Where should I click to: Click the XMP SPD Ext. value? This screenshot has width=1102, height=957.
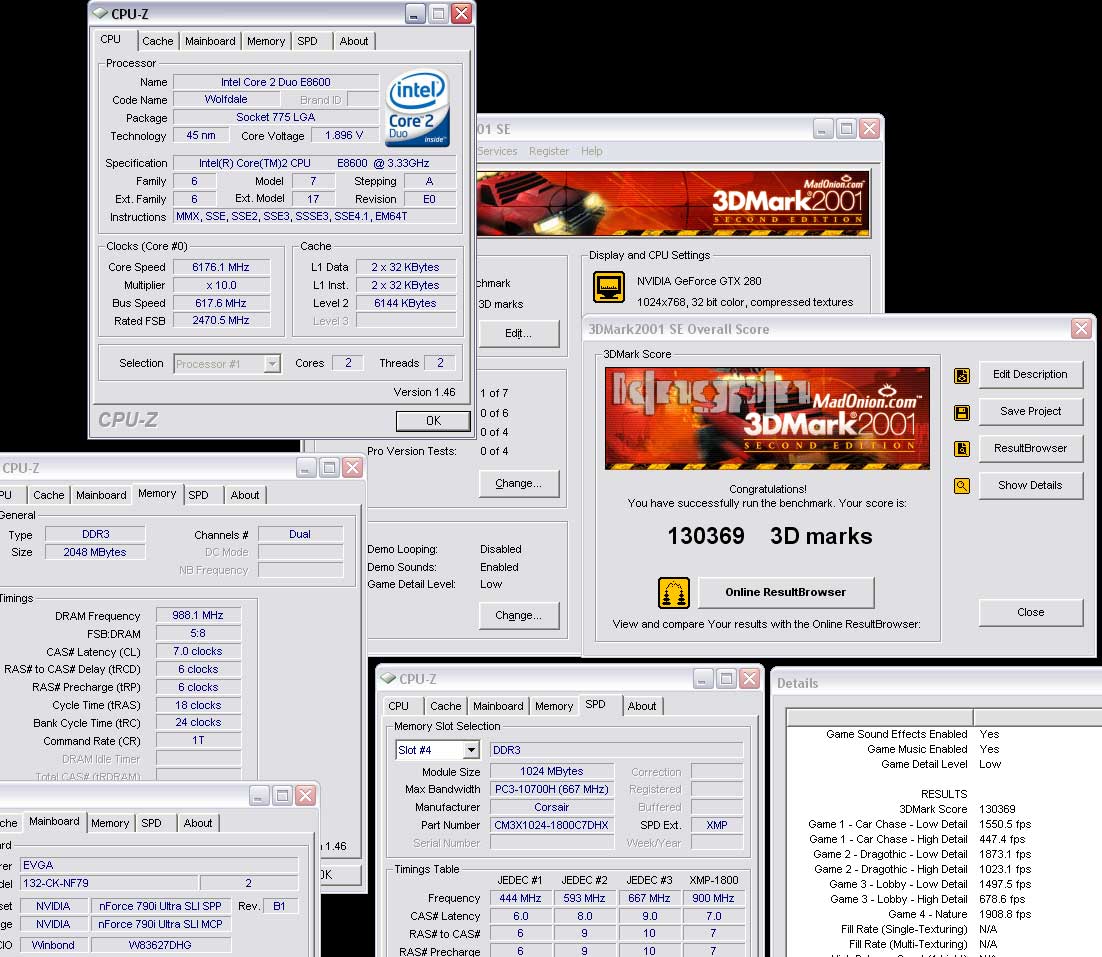717,825
